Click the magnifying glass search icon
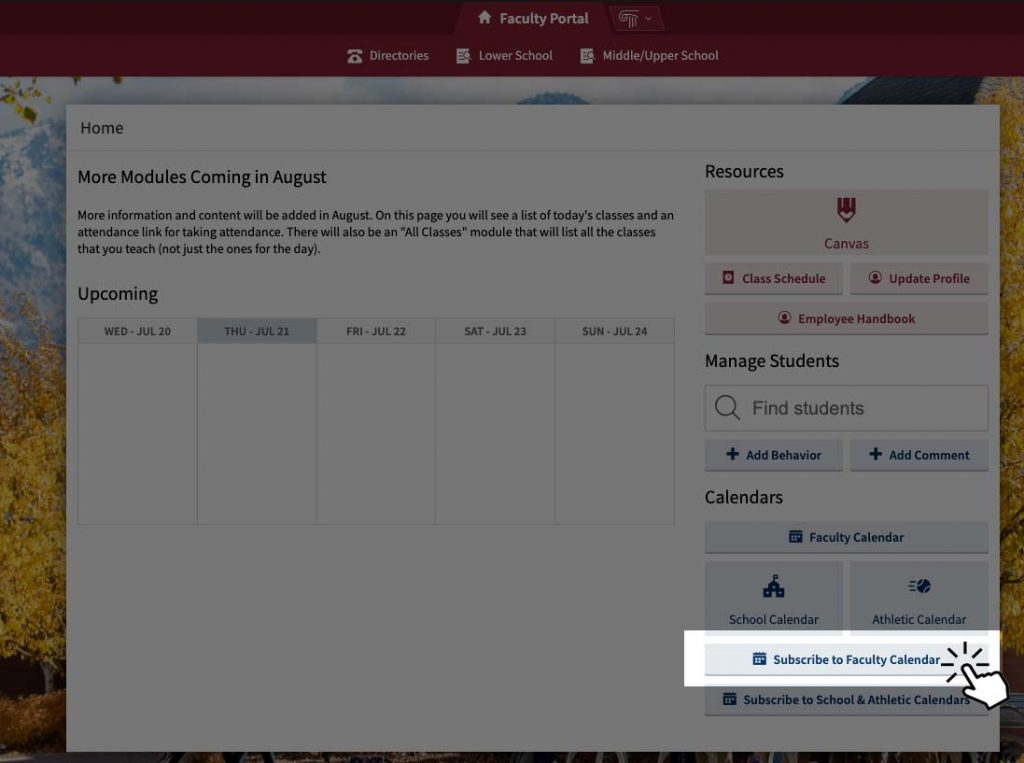The height and width of the screenshot is (763, 1024). [x=728, y=408]
